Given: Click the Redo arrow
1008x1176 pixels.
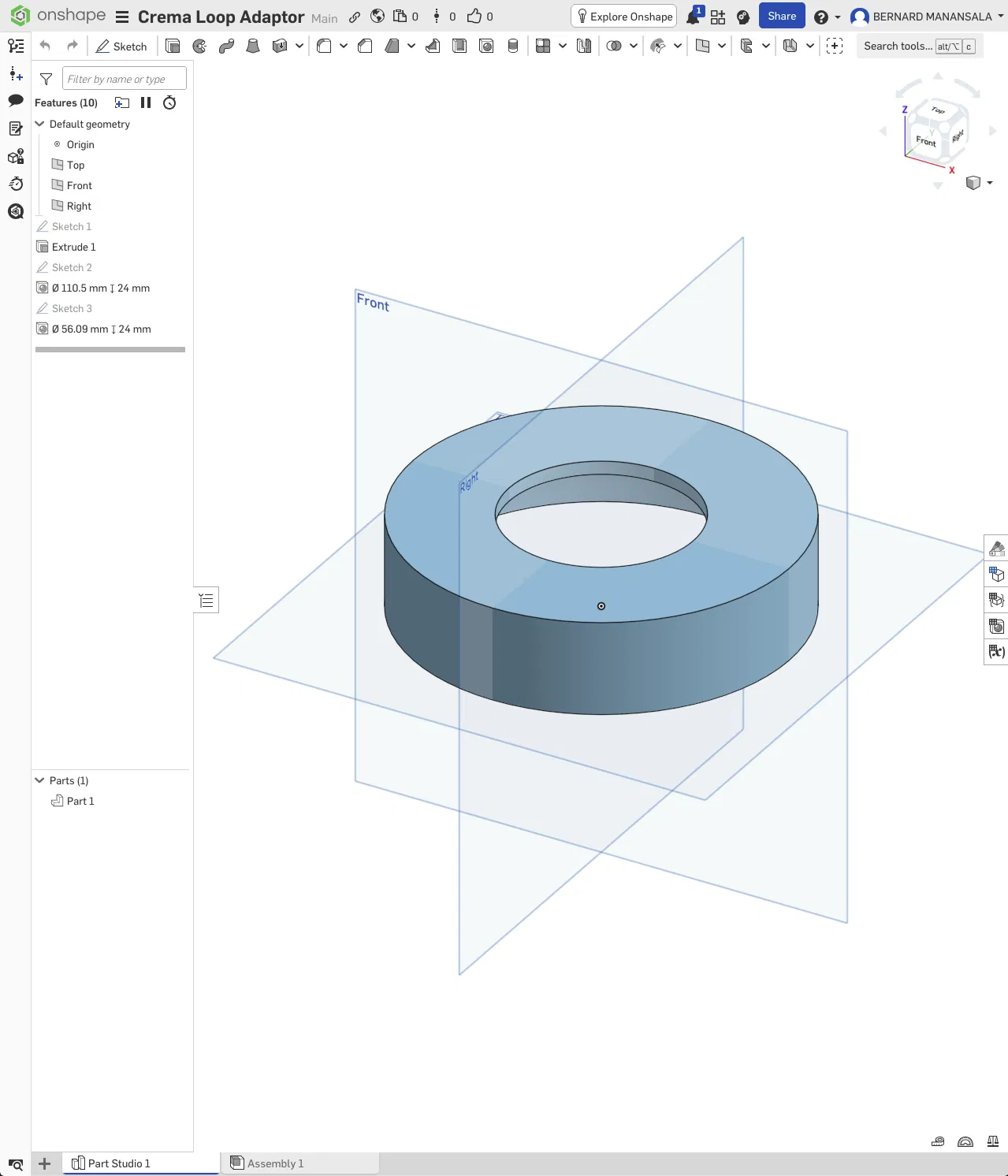Looking at the screenshot, I should pos(73,46).
